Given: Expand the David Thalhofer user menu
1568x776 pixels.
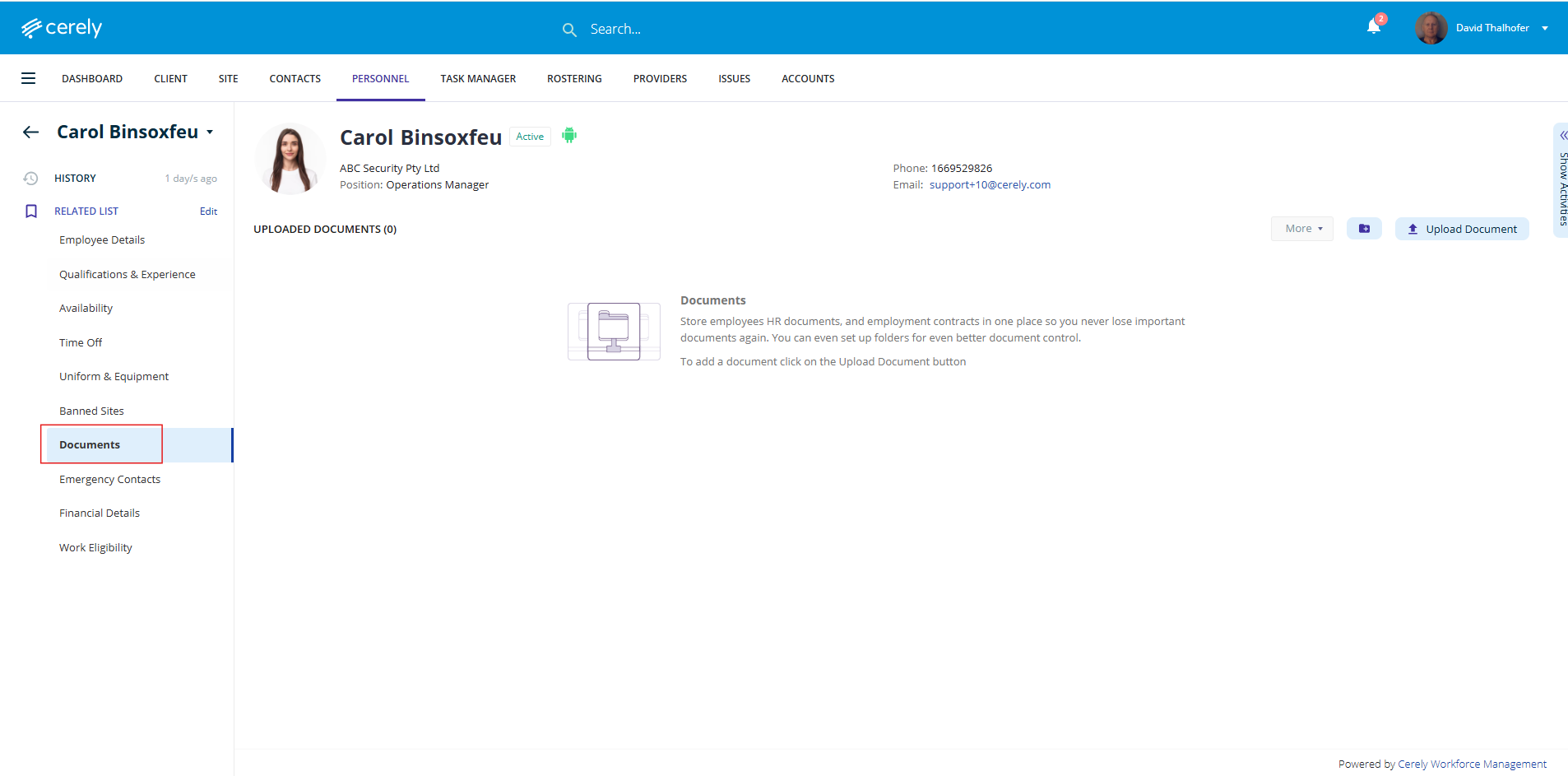Looking at the screenshot, I should (1545, 28).
